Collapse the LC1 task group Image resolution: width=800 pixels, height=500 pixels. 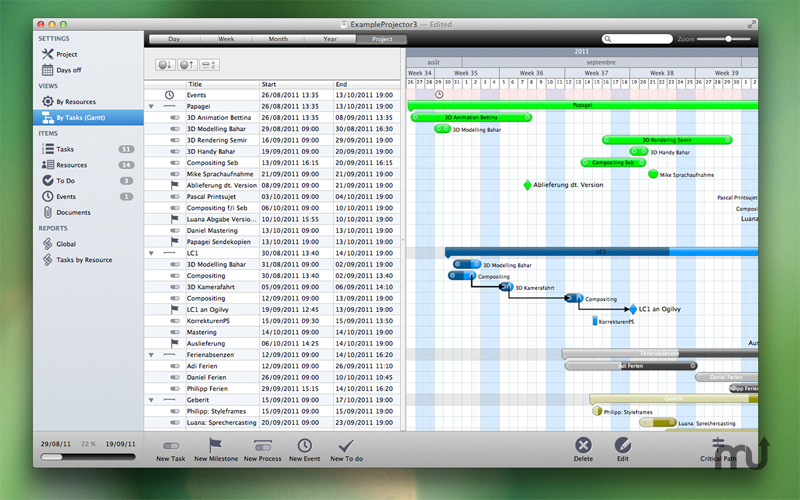[x=151, y=254]
